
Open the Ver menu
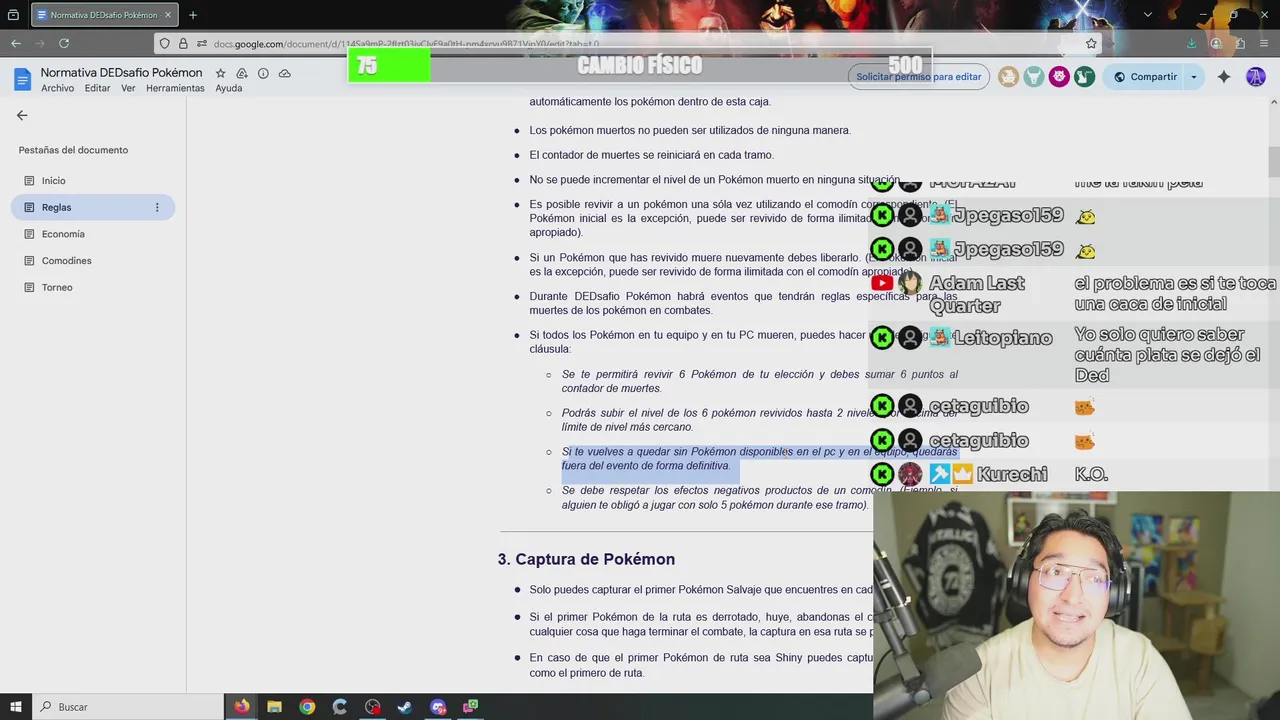click(x=128, y=88)
